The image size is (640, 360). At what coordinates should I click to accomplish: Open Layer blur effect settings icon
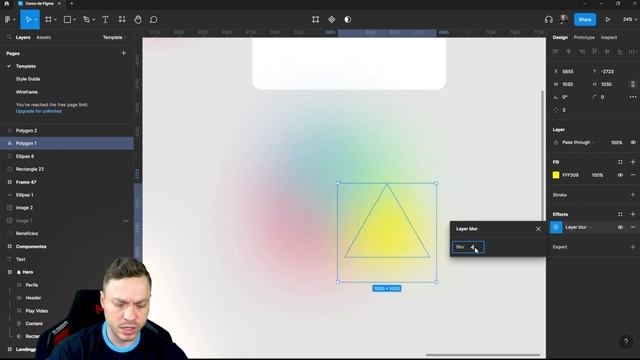click(556, 227)
